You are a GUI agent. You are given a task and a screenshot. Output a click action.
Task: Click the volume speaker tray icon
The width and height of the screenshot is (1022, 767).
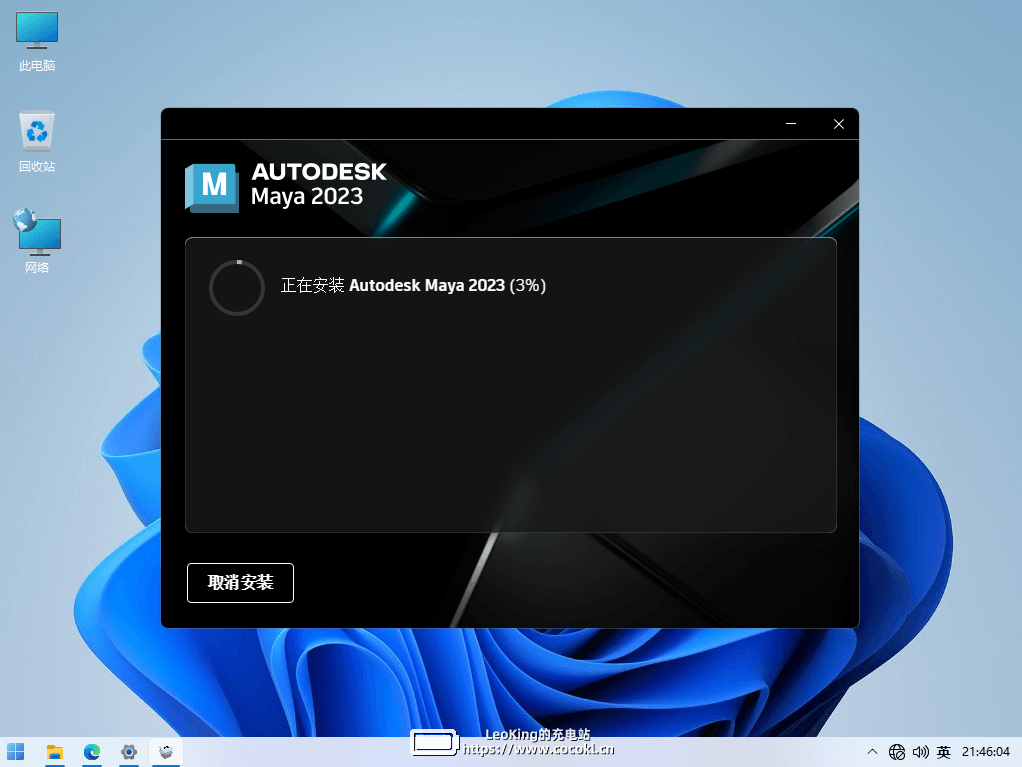pos(920,752)
